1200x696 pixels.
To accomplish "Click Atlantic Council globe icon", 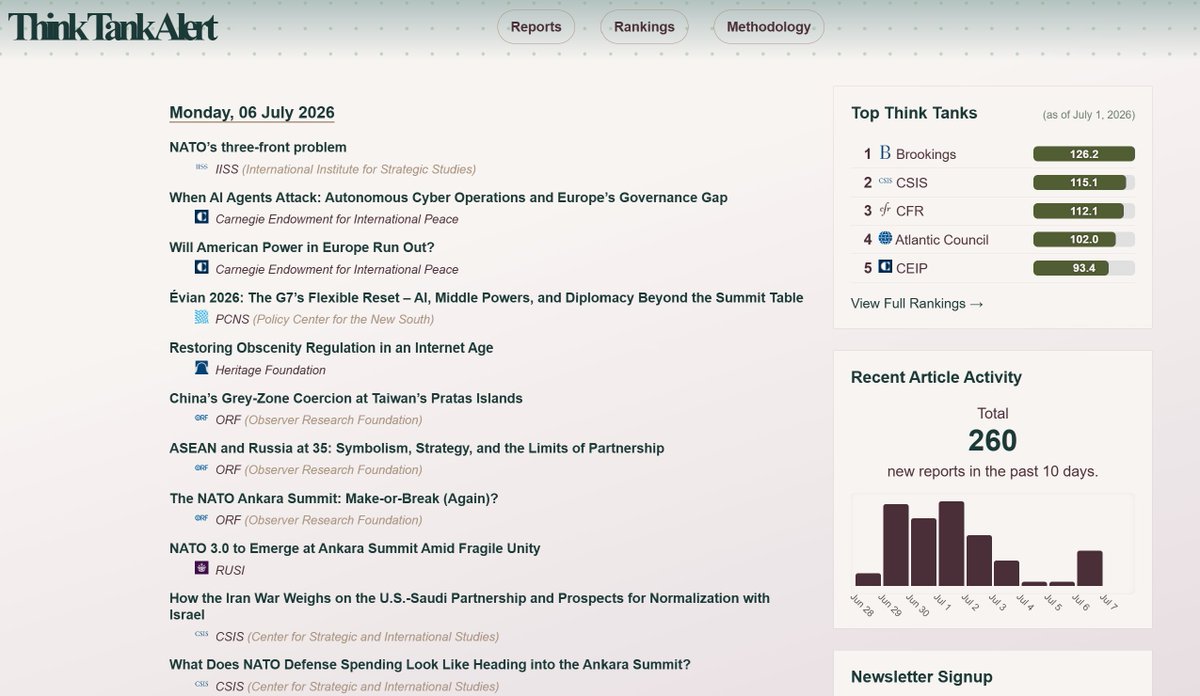I will [885, 239].
